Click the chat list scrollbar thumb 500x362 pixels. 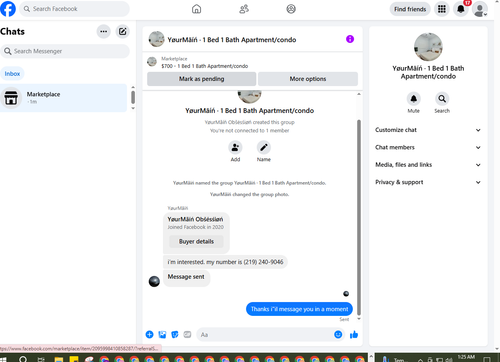point(133,97)
